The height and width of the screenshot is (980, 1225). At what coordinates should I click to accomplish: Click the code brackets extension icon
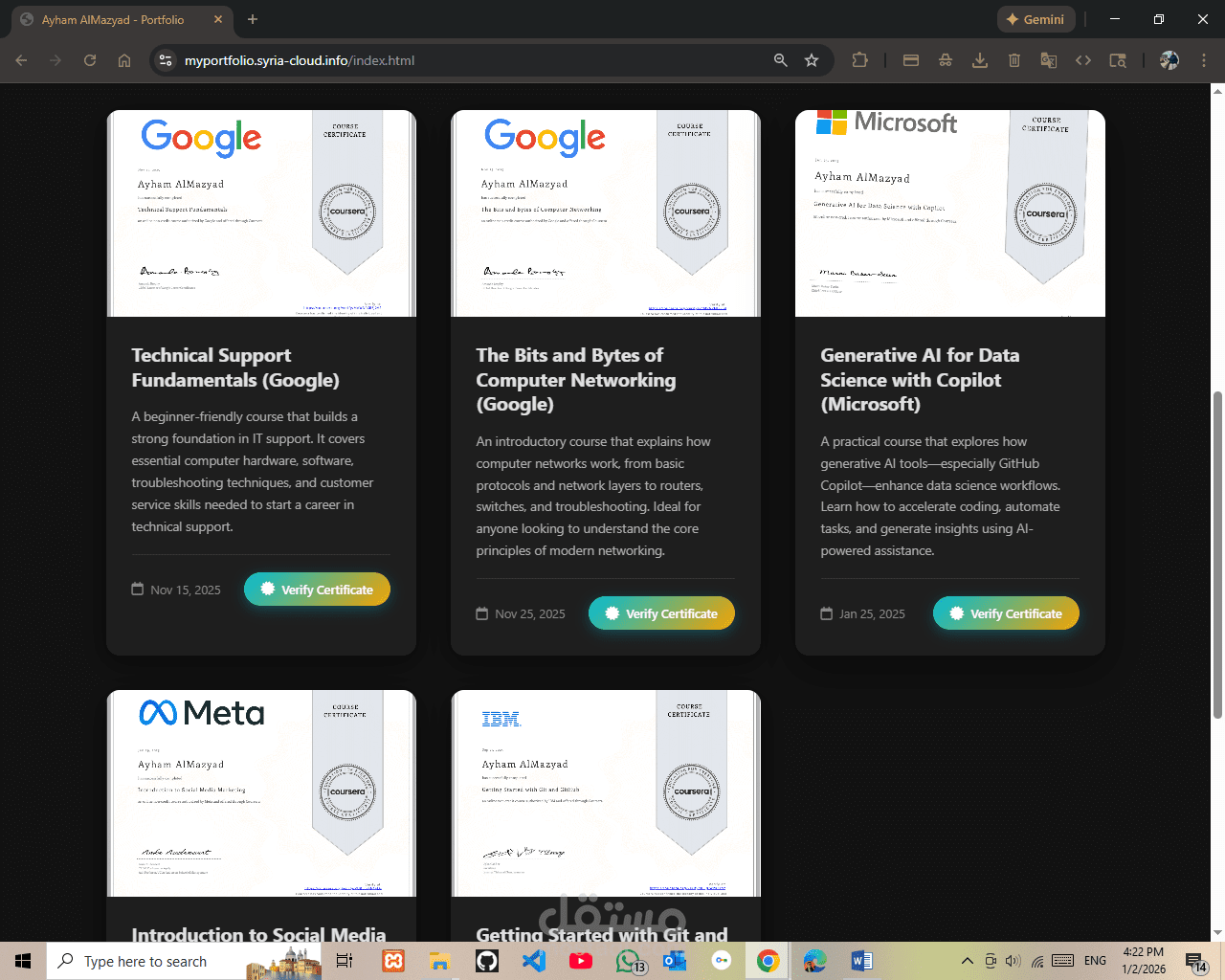[x=1083, y=60]
